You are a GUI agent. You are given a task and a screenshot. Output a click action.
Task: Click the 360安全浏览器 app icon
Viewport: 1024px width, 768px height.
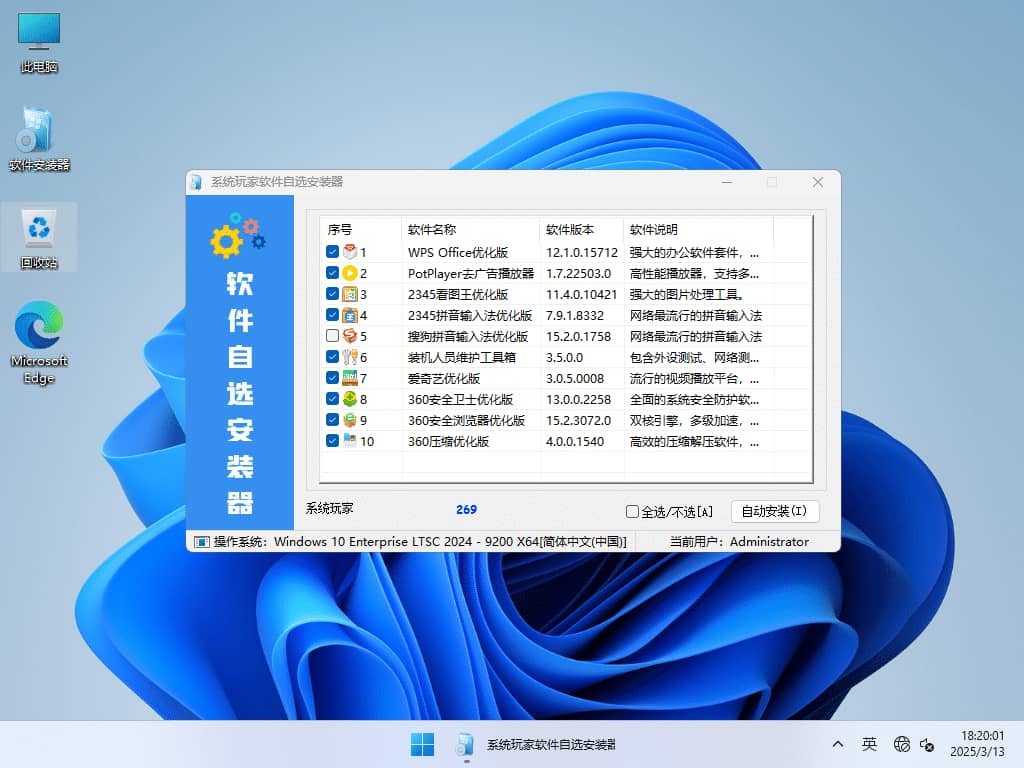click(x=351, y=419)
